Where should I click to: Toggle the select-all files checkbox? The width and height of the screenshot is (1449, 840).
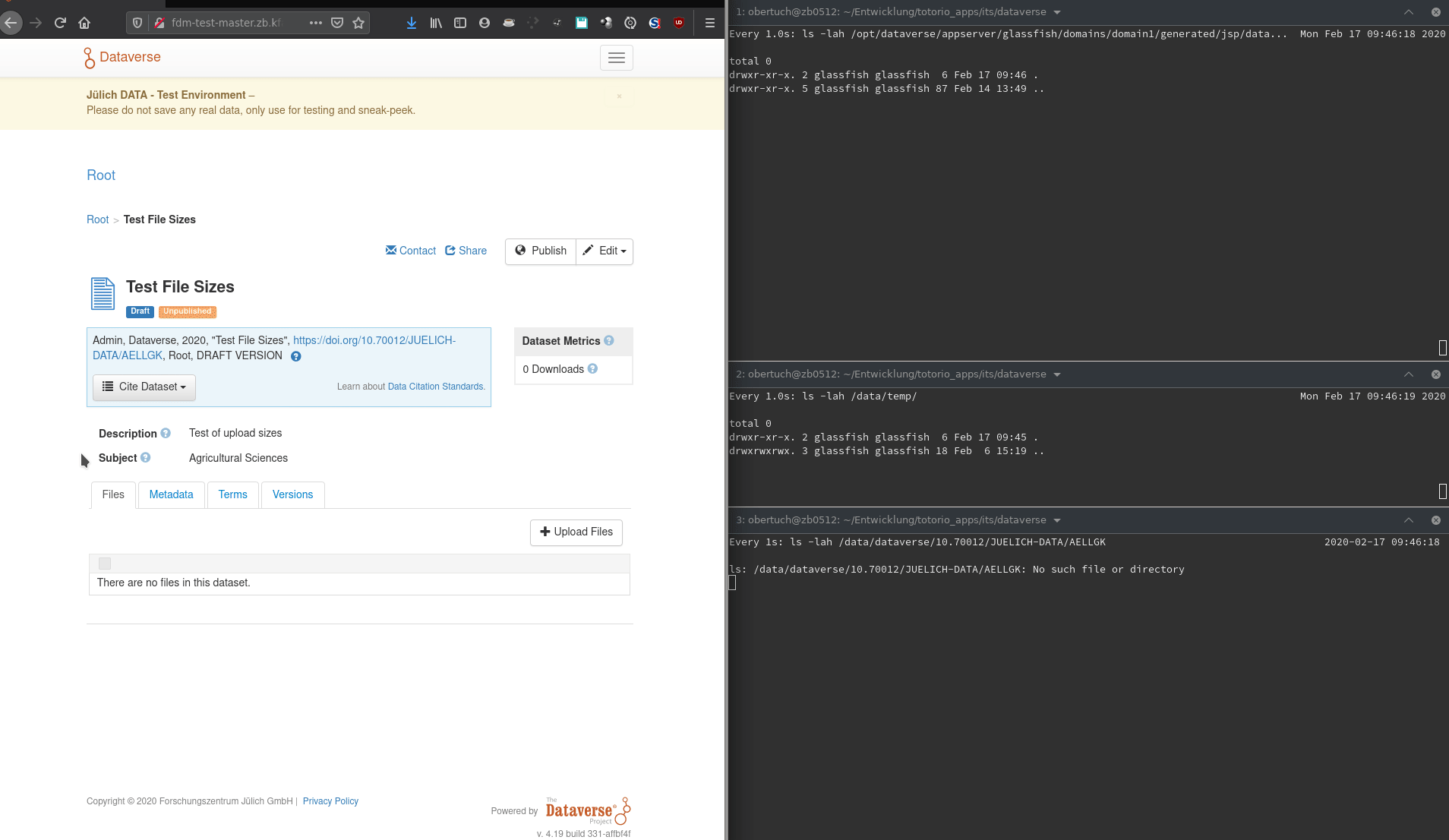click(105, 564)
